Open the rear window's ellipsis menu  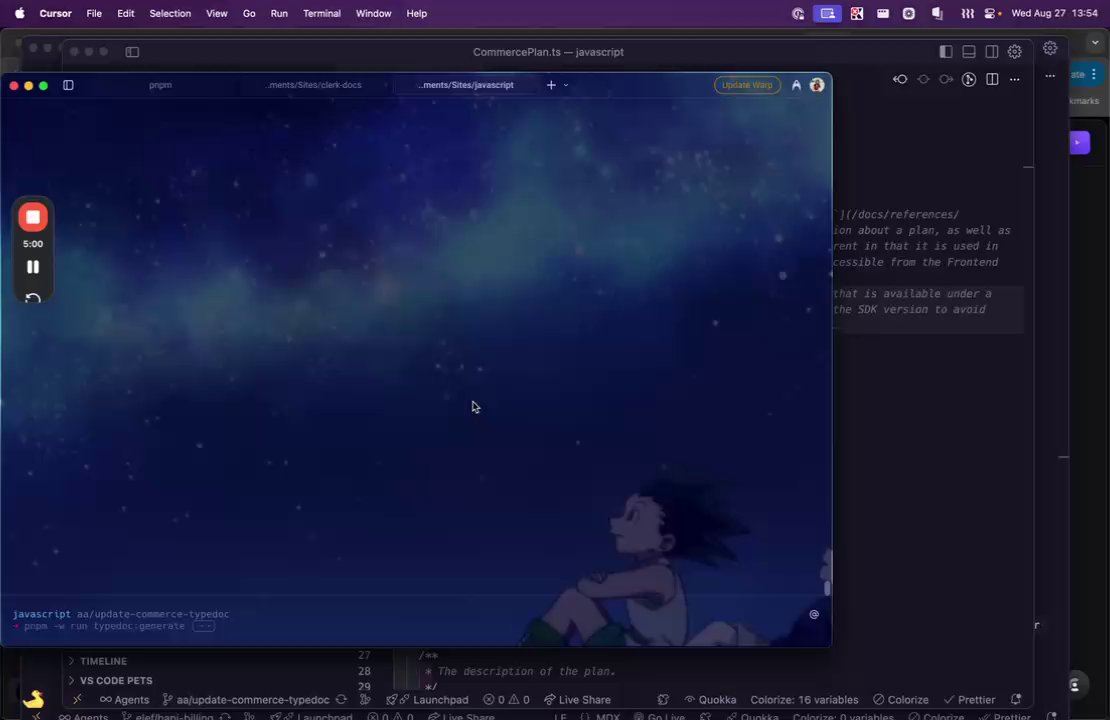click(1050, 76)
